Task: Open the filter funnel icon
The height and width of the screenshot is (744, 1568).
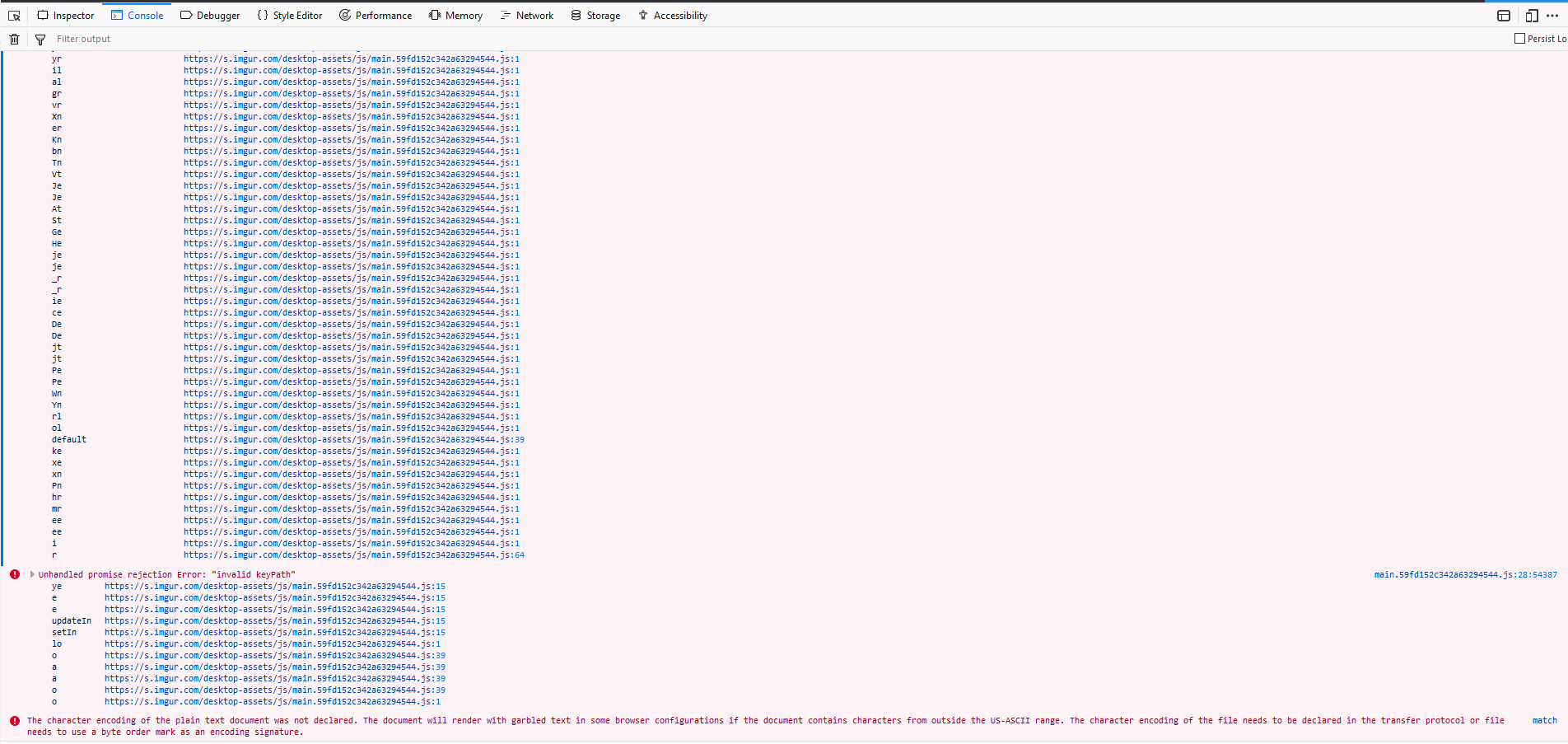Action: [x=40, y=38]
